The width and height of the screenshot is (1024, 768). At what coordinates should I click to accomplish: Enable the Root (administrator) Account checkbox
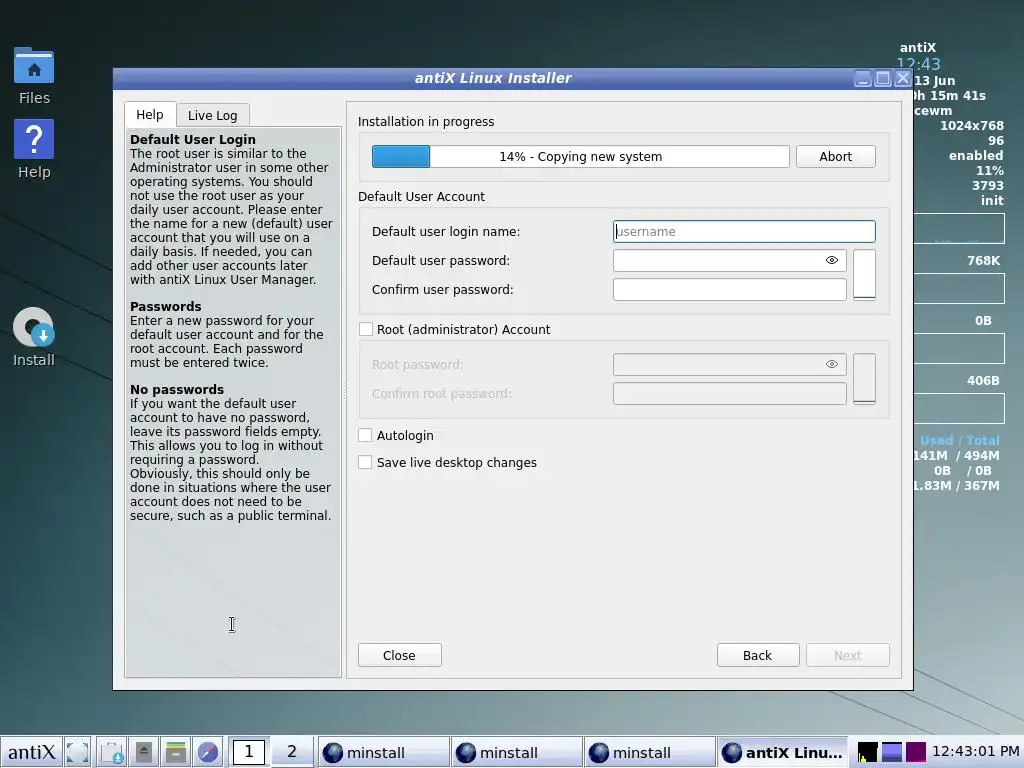366,329
